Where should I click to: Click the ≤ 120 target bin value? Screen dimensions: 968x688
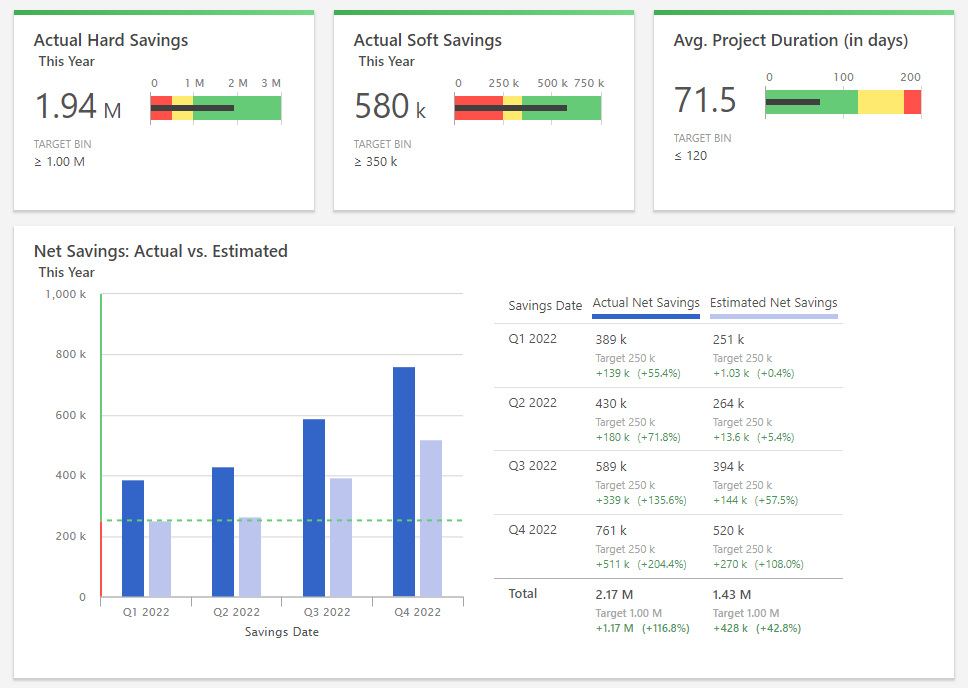[x=690, y=157]
